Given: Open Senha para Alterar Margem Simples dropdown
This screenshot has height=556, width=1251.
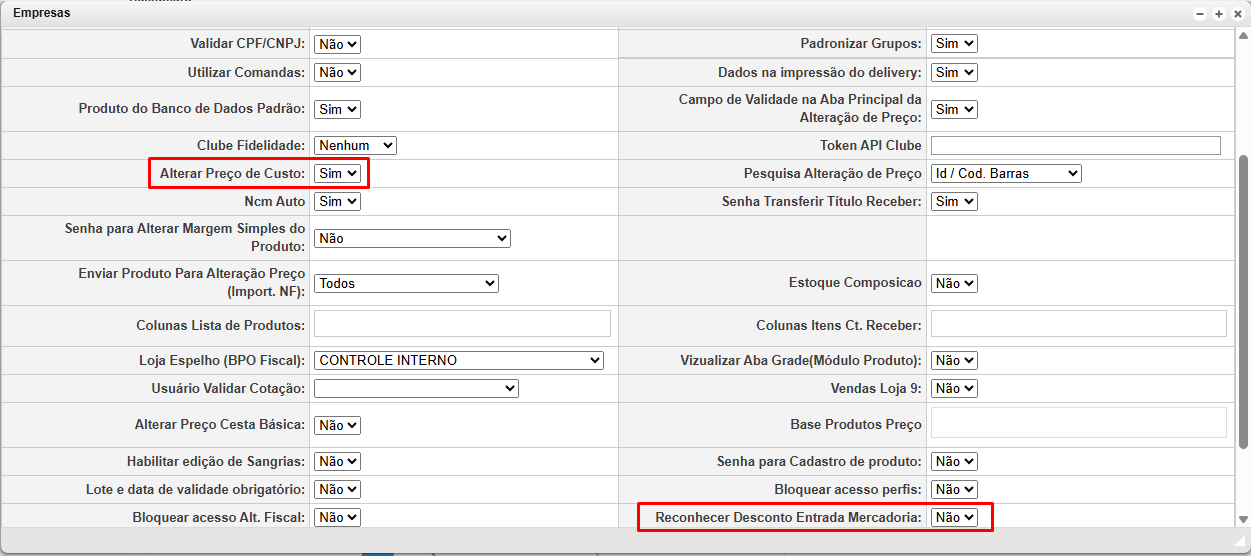Looking at the screenshot, I should tap(412, 239).
